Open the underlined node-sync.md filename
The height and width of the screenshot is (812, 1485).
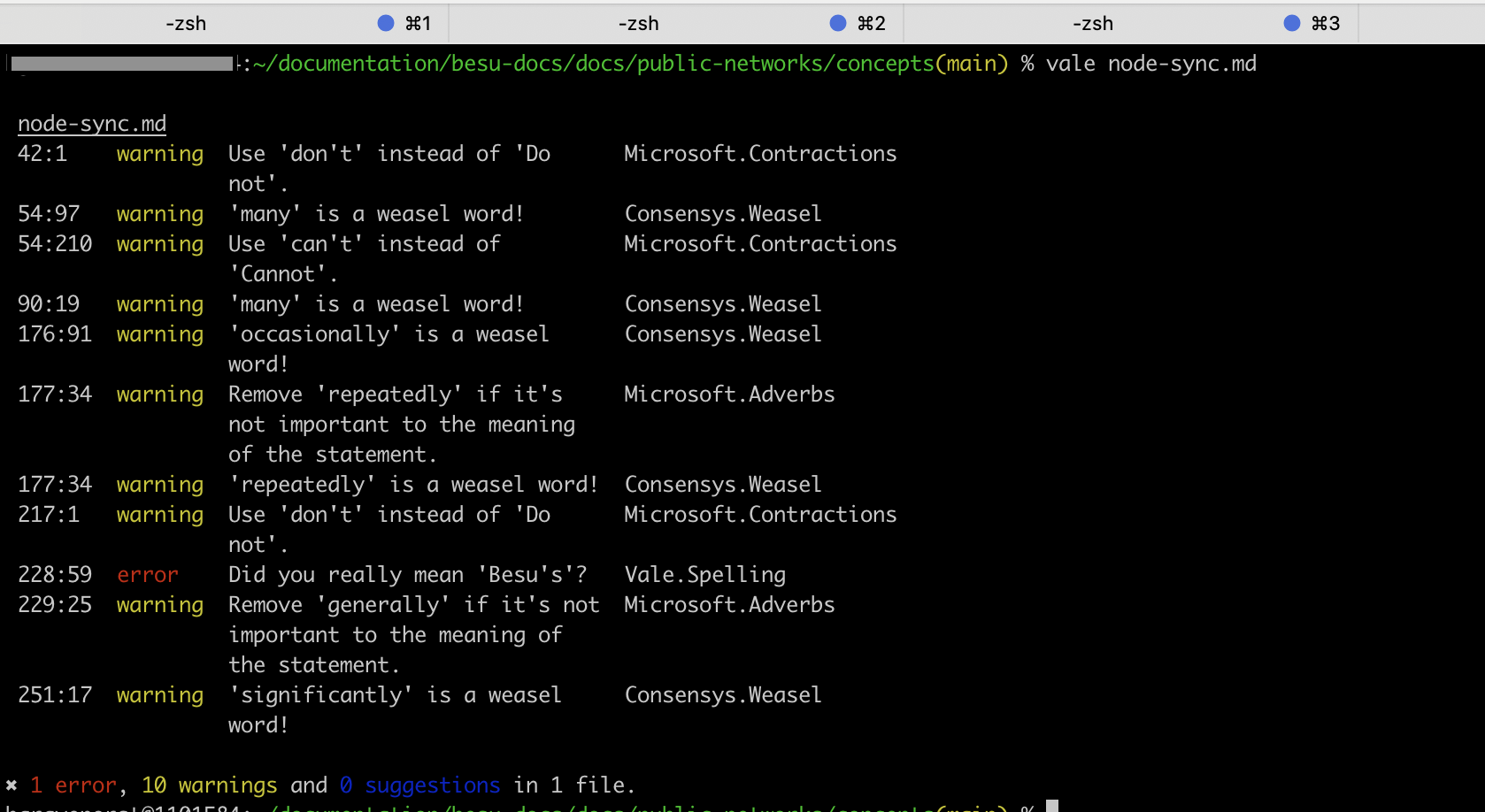point(92,124)
